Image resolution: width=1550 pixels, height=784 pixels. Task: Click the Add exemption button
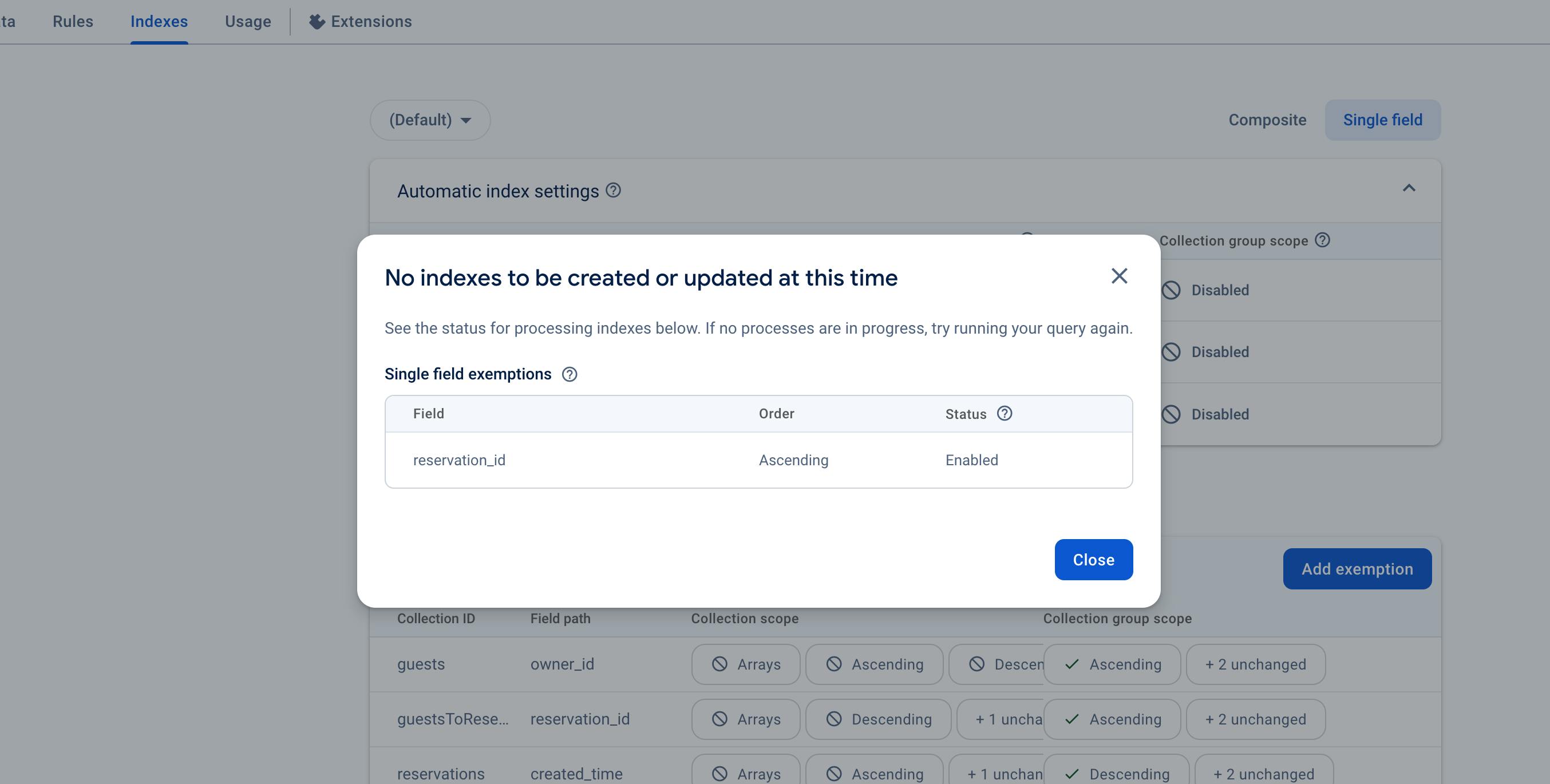tap(1357, 569)
